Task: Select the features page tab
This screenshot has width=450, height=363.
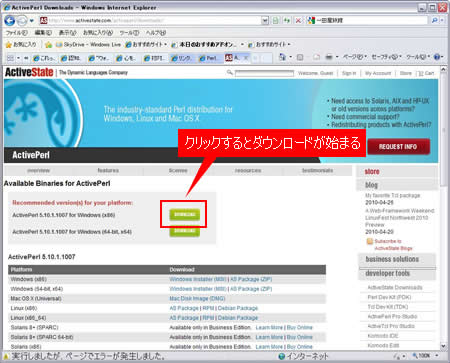Action: 108,171
